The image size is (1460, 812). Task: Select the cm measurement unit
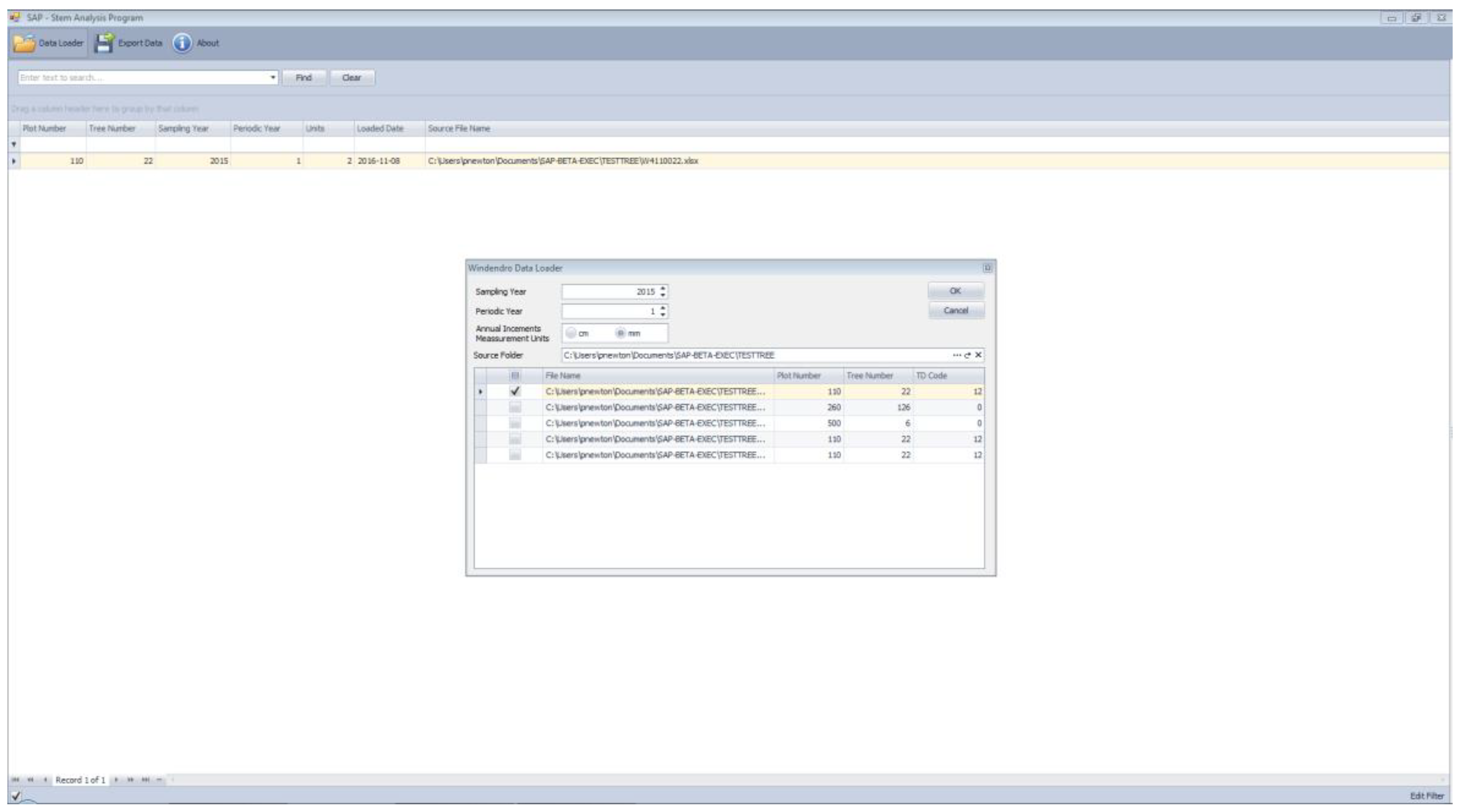click(571, 333)
